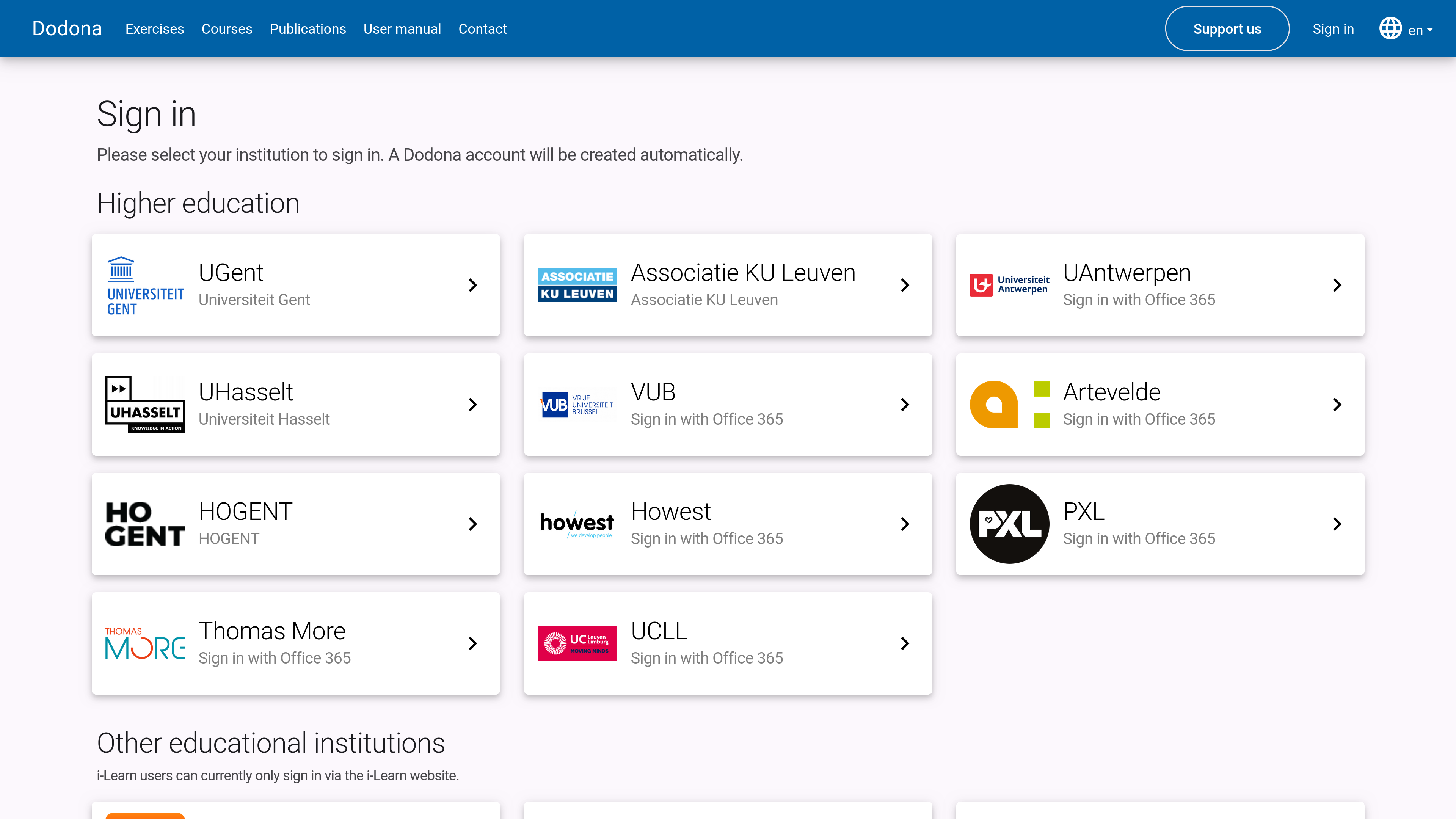Click 'Sign in with Office 365' under UAntwerpen
The height and width of the screenshot is (819, 1456).
point(1139,300)
